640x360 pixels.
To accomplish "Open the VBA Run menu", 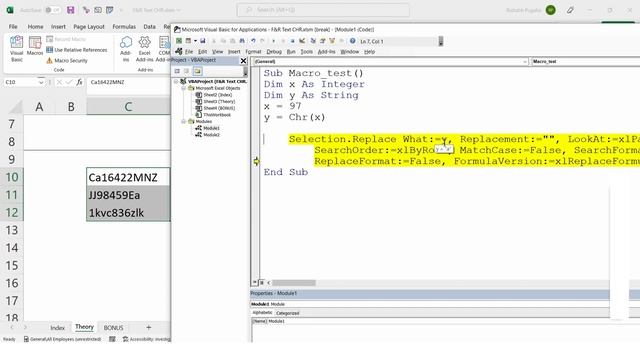I will 291,52.
